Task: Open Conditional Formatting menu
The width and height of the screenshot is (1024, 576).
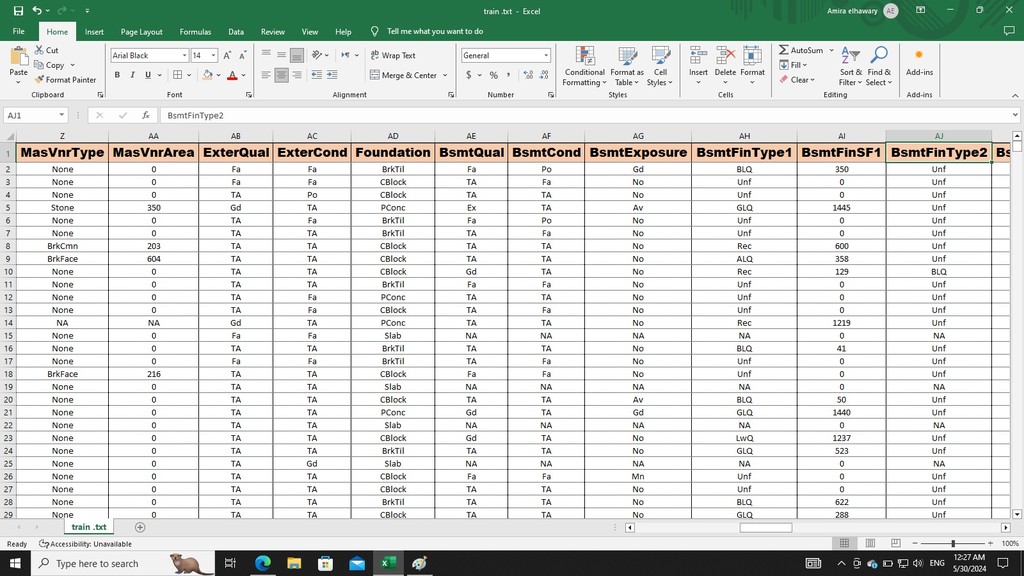Action: (584, 66)
